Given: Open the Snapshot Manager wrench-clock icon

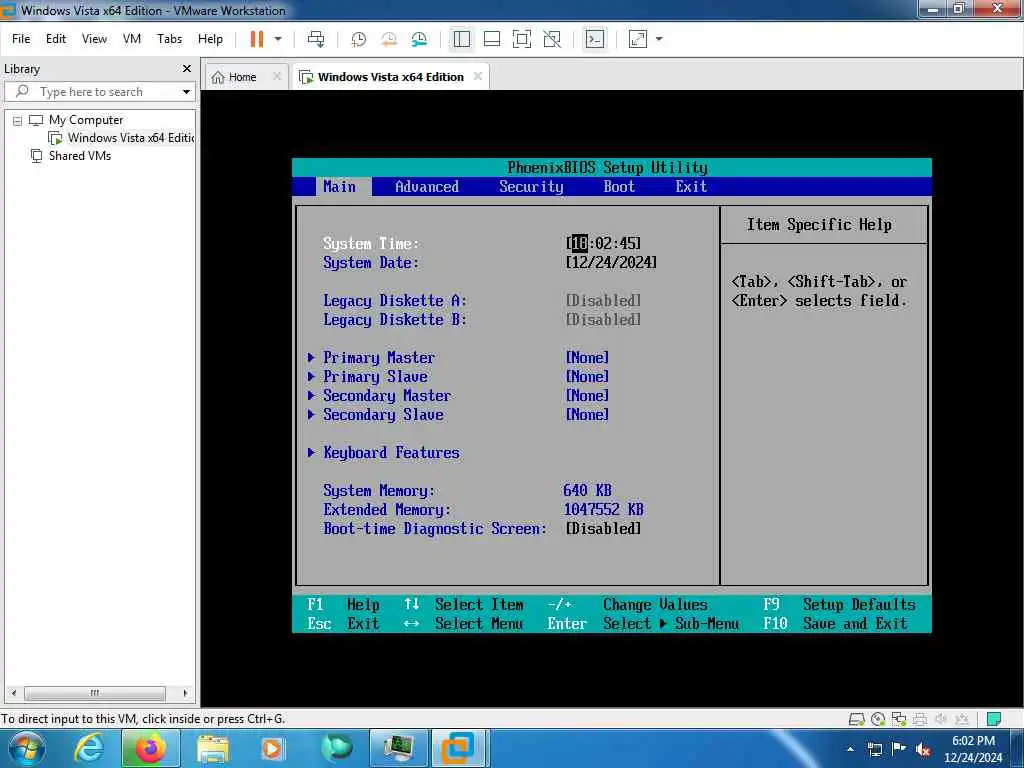Looking at the screenshot, I should 419,39.
